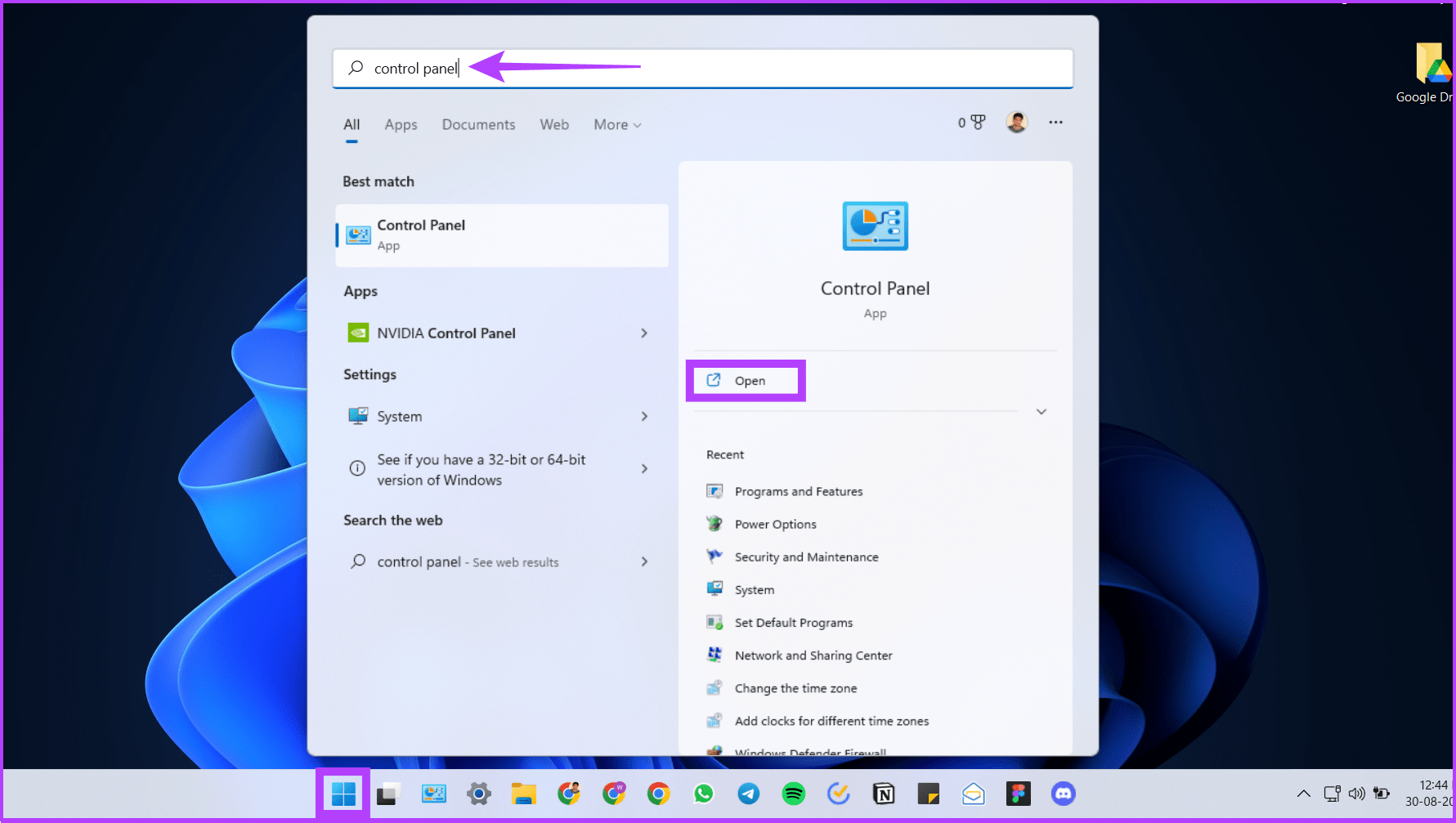The image size is (1456, 823).
Task: Show hidden system tray icons
Action: [1303, 793]
